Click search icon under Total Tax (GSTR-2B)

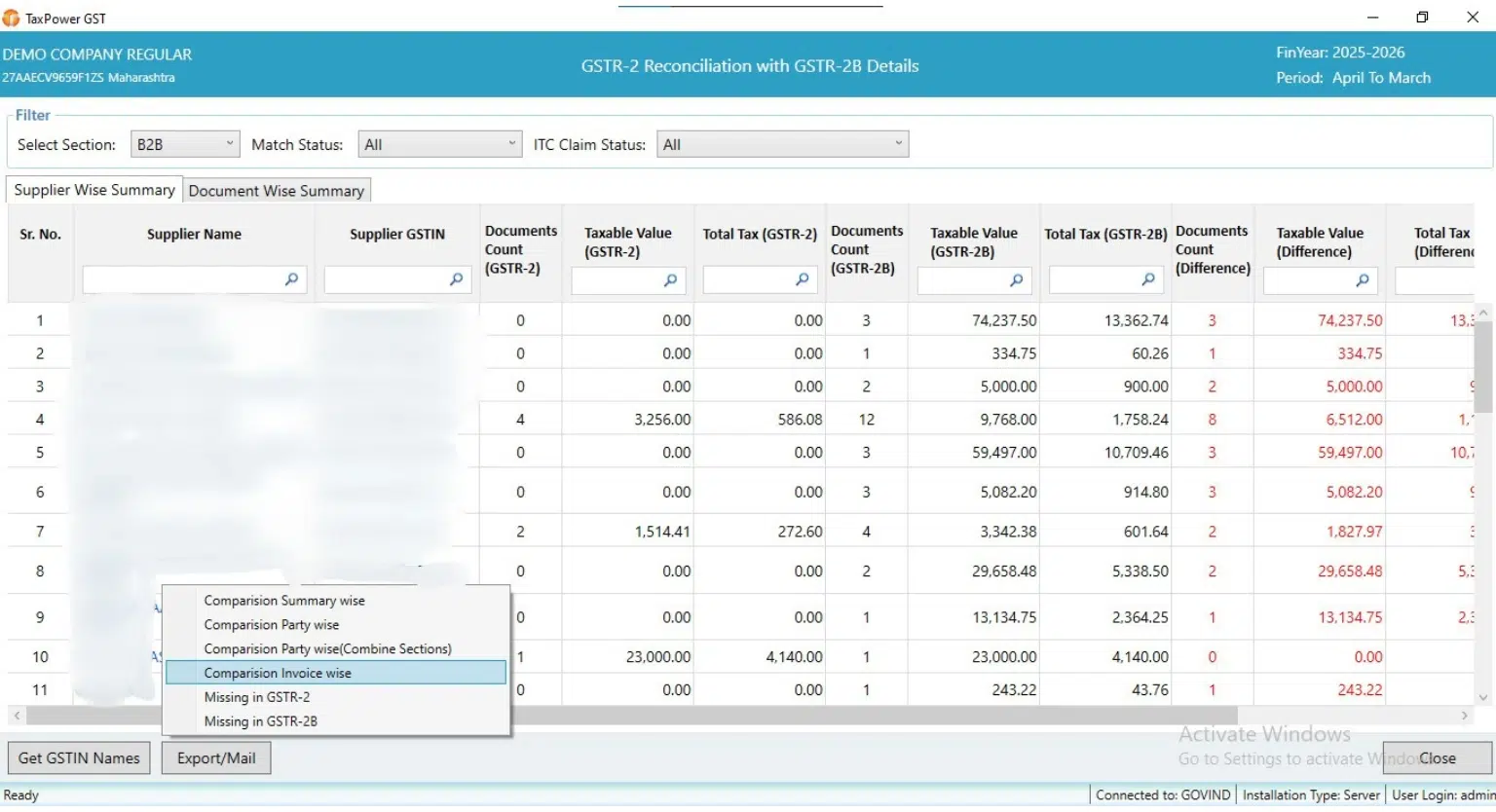point(1148,280)
